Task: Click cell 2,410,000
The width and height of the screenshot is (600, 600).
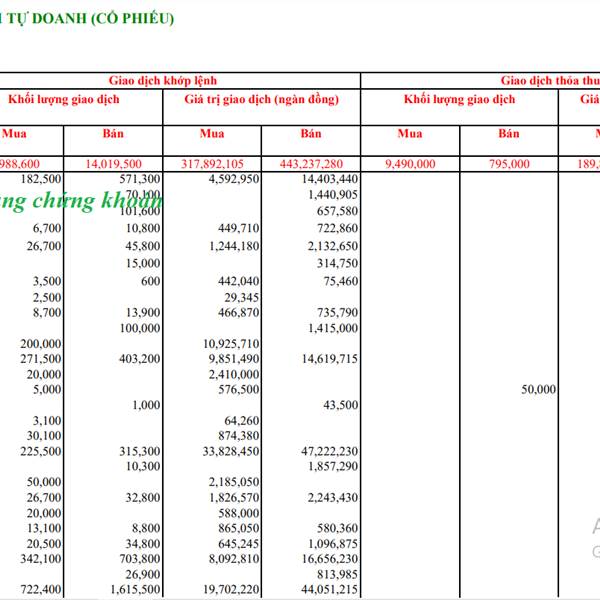Action: pos(234,374)
